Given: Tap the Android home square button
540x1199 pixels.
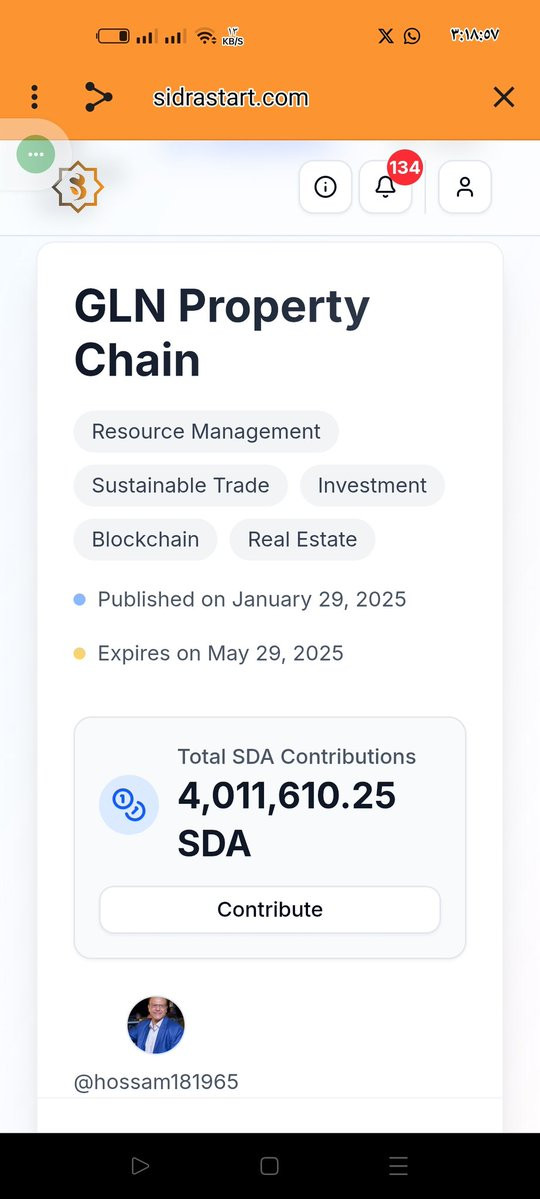Looking at the screenshot, I should [x=269, y=1165].
